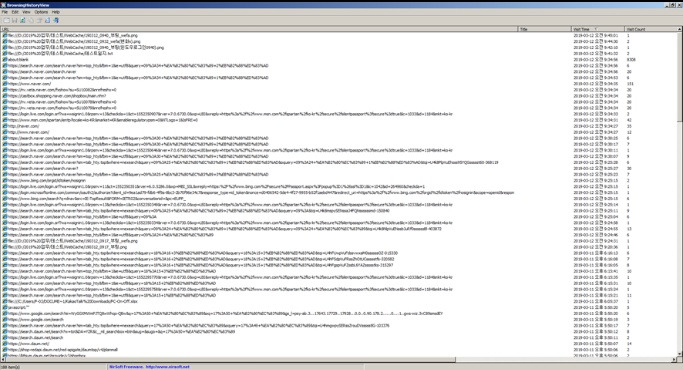Select the javascript: URL entry
Image resolution: width=683 pixels, height=370 pixels.
click(x=18, y=307)
